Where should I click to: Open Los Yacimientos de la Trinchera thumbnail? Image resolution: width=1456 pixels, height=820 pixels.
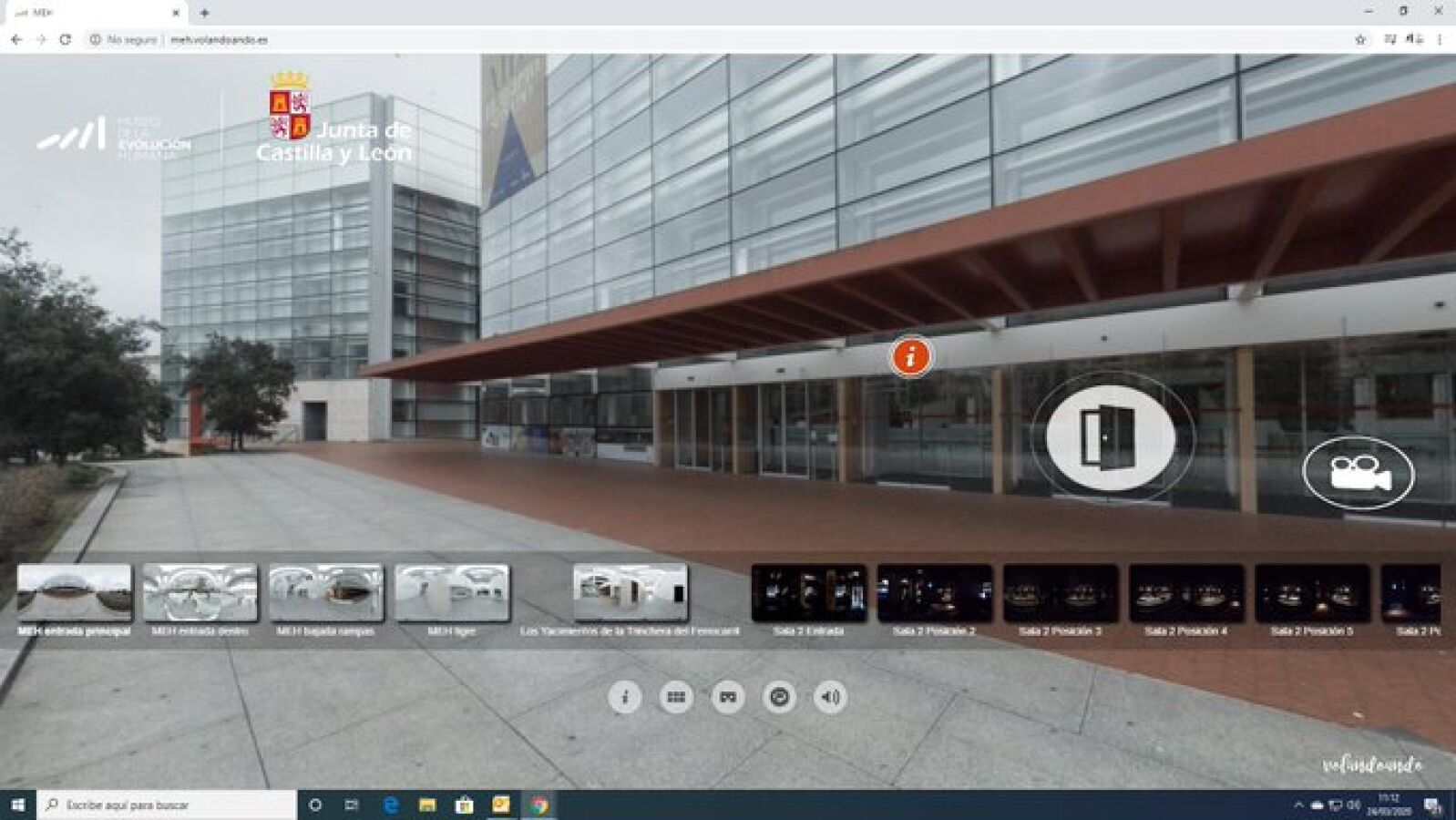630,592
